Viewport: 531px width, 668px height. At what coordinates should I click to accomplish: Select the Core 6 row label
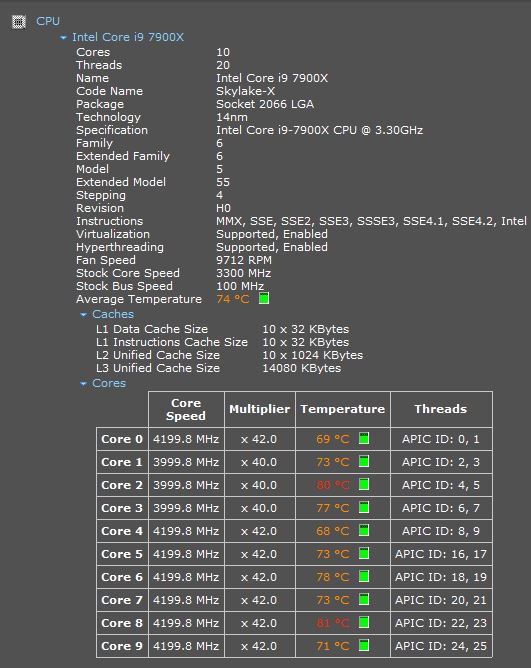pos(122,577)
